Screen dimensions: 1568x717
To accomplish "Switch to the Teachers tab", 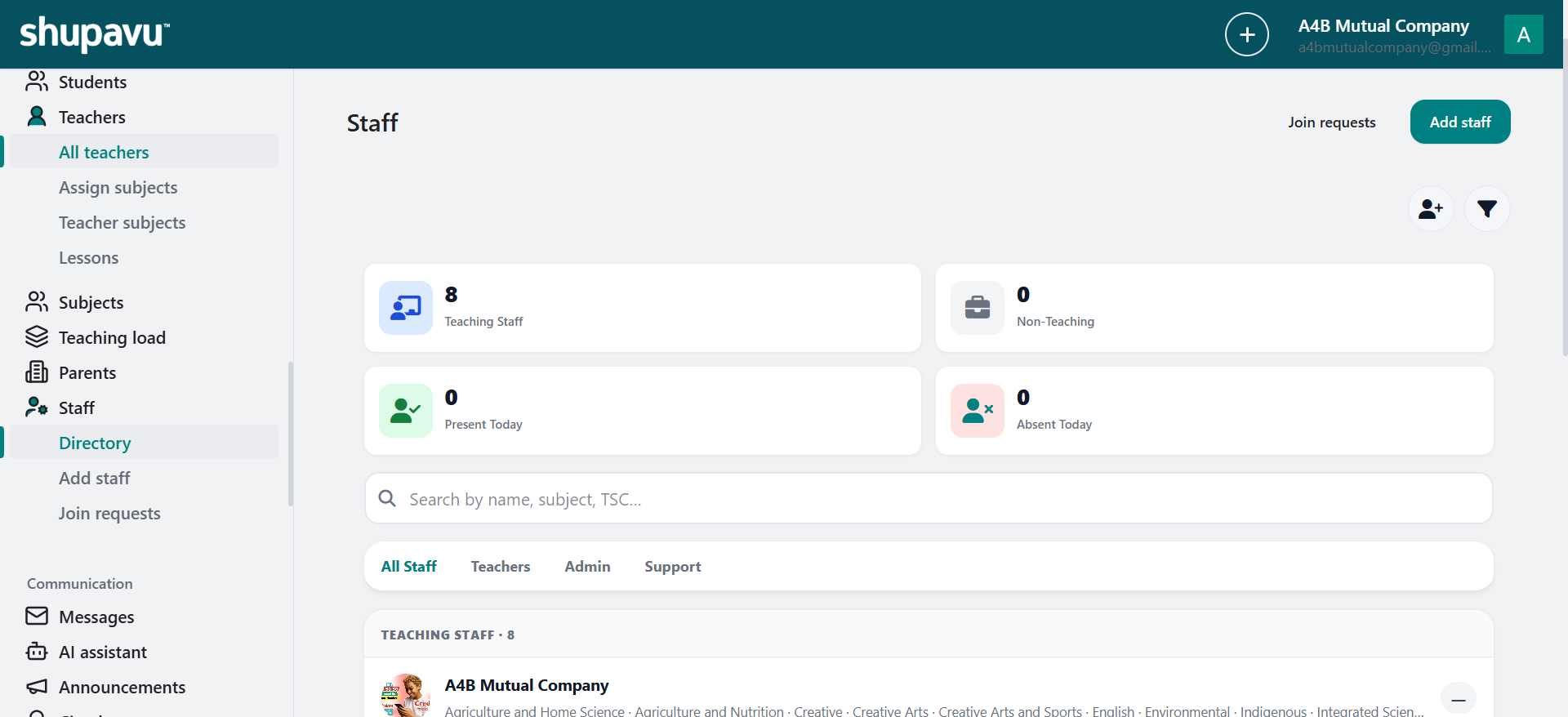I will [501, 566].
